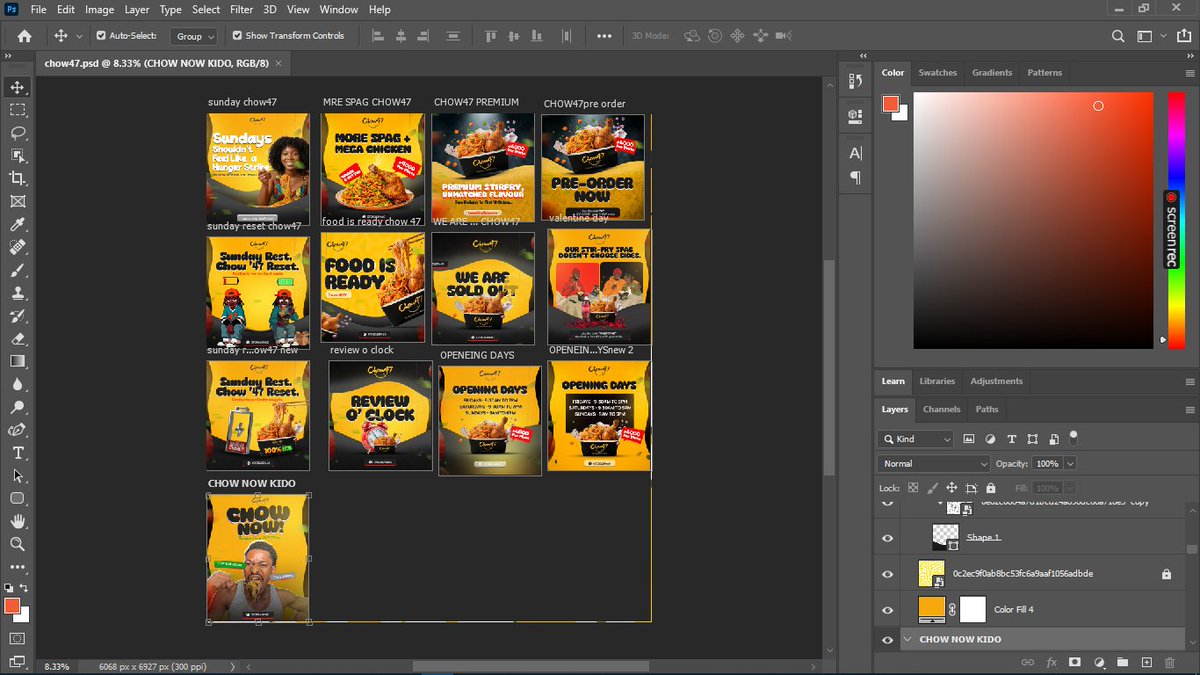This screenshot has width=1200, height=675.
Task: Click the foreground color swatch in toolbar
Action: pyautogui.click(x=12, y=606)
